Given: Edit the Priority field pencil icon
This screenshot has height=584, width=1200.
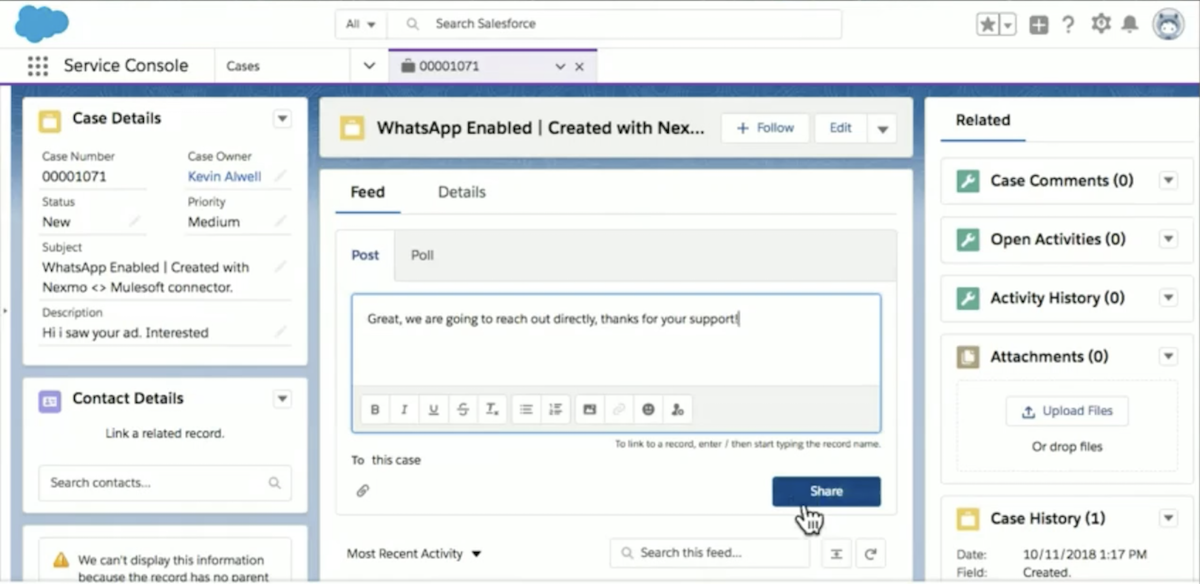Looking at the screenshot, I should click(281, 222).
